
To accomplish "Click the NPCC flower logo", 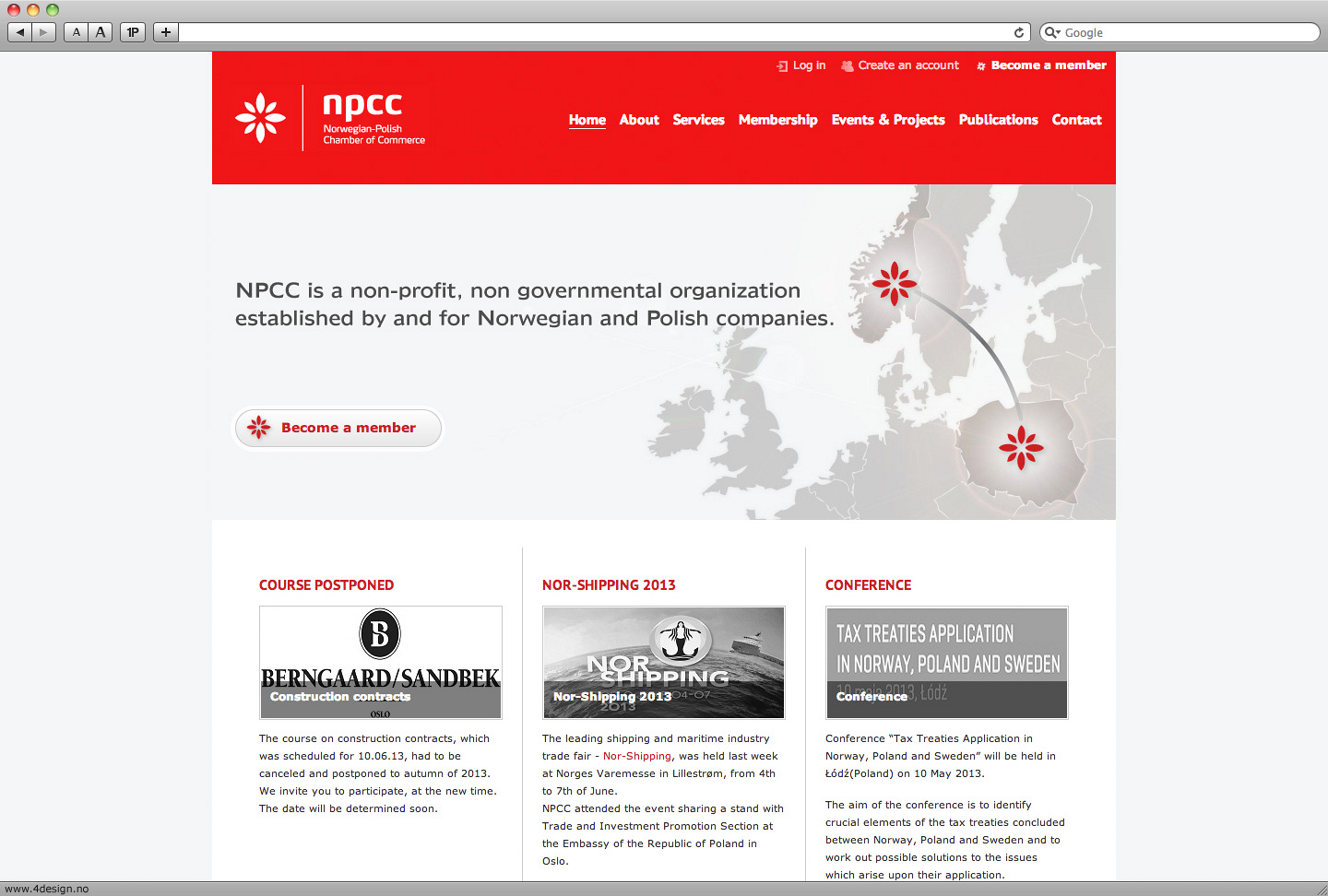I will [x=260, y=118].
